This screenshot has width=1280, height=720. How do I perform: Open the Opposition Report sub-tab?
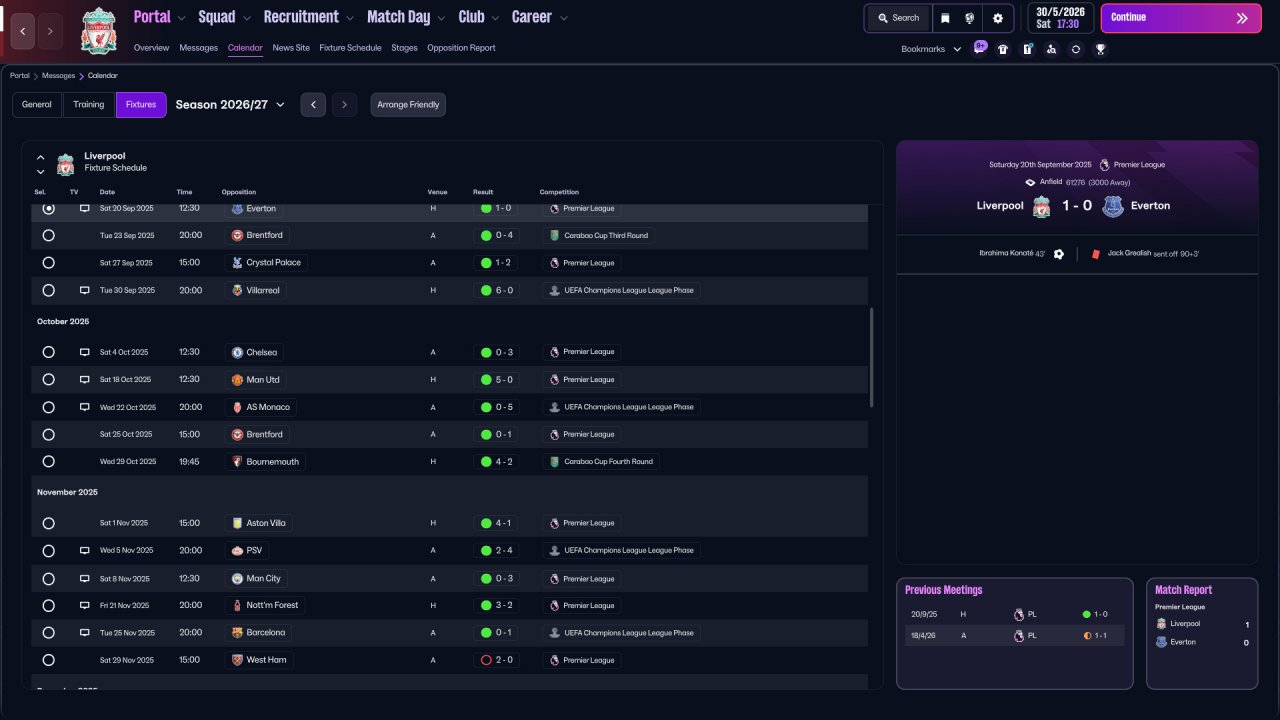point(461,48)
